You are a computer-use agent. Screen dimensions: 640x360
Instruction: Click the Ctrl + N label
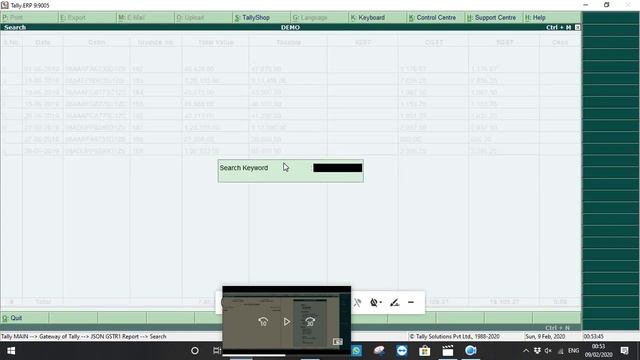pos(557,328)
